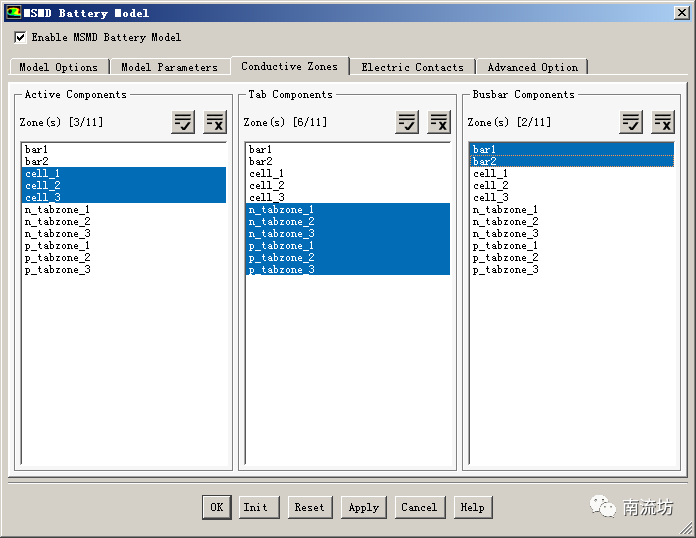Click the Init button
Screen dimensions: 696x538
(255, 507)
